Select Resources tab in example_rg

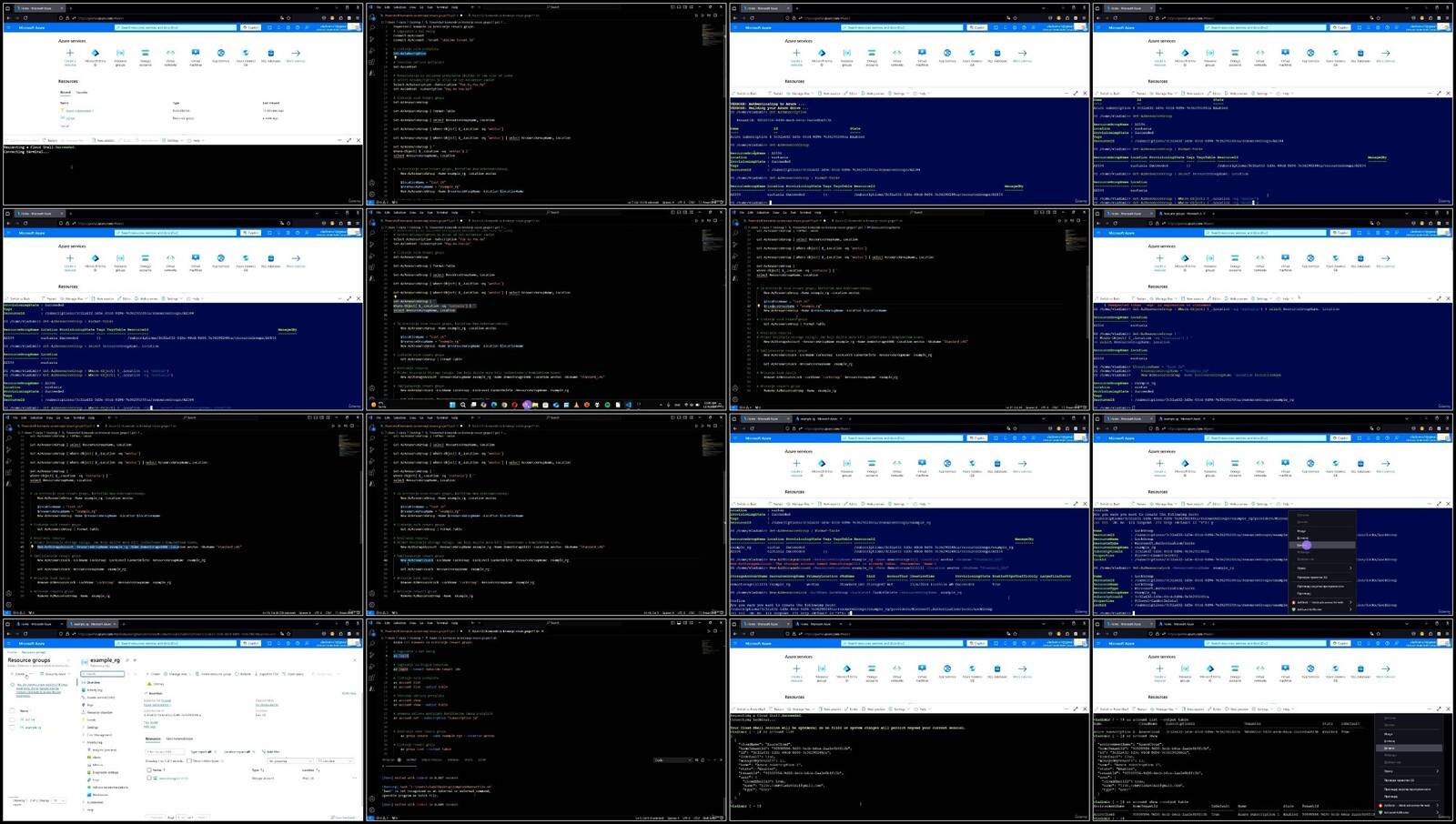(x=153, y=739)
